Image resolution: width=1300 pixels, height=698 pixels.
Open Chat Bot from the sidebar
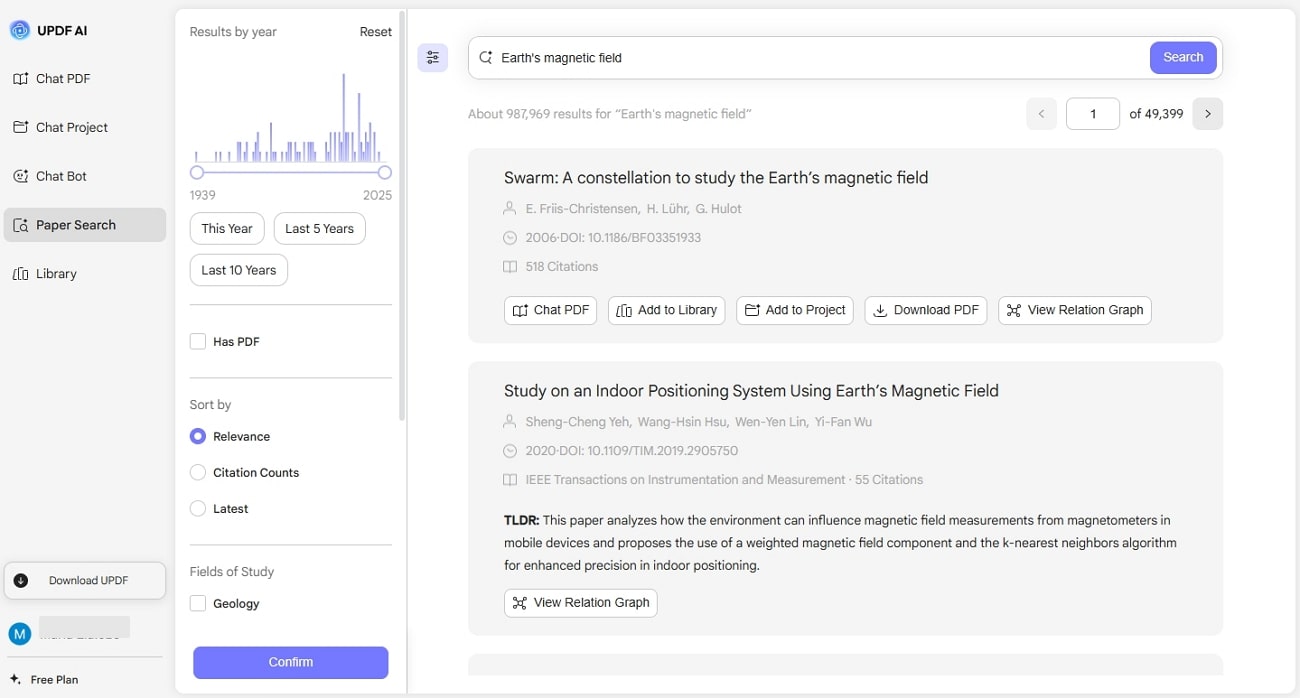(x=85, y=176)
